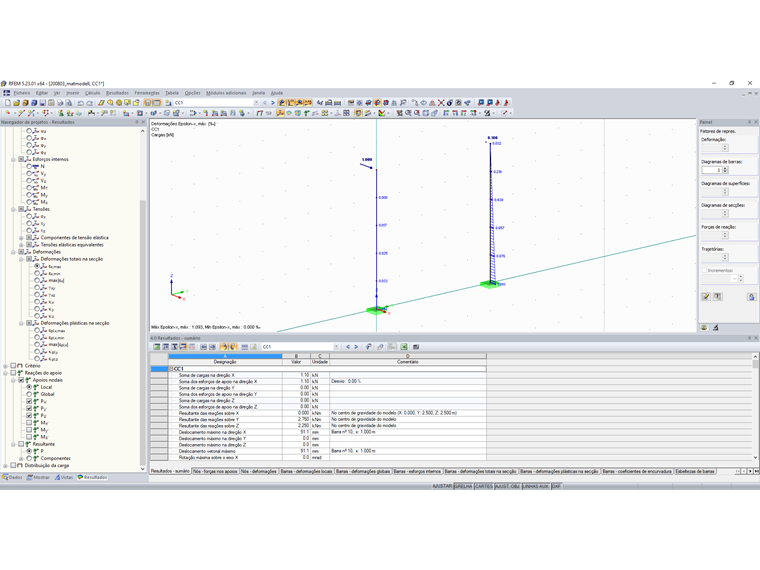Switch to Barras - esforços internos tab

(417, 471)
